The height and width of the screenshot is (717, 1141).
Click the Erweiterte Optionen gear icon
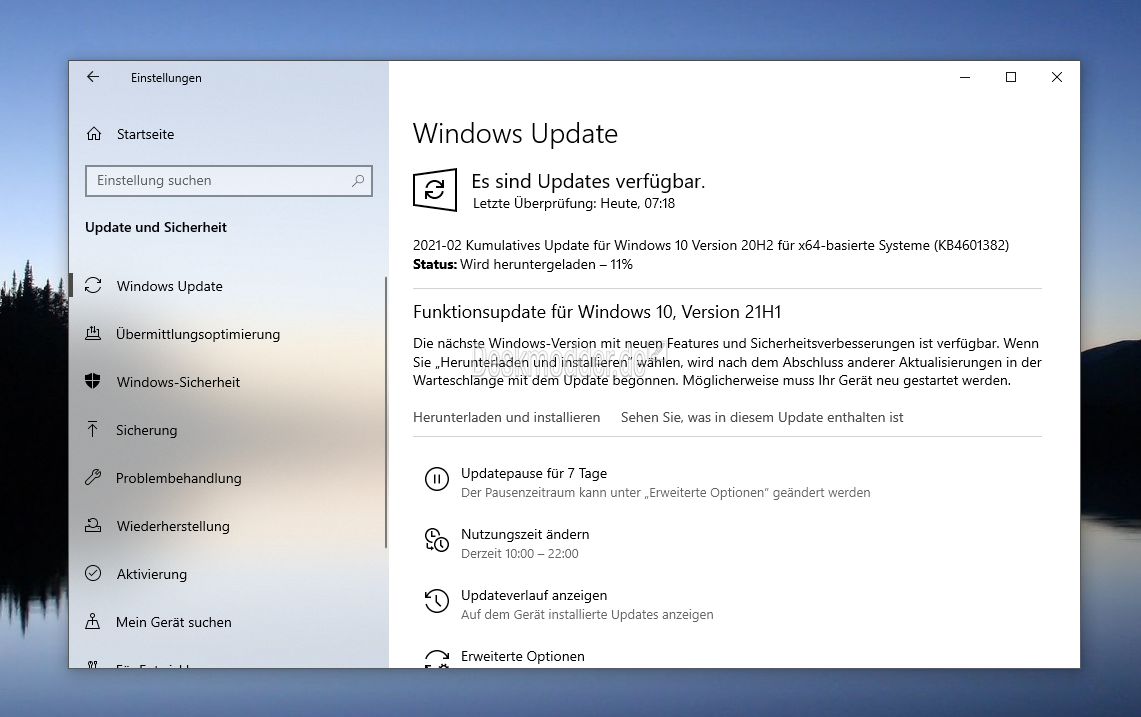pyautogui.click(x=437, y=659)
